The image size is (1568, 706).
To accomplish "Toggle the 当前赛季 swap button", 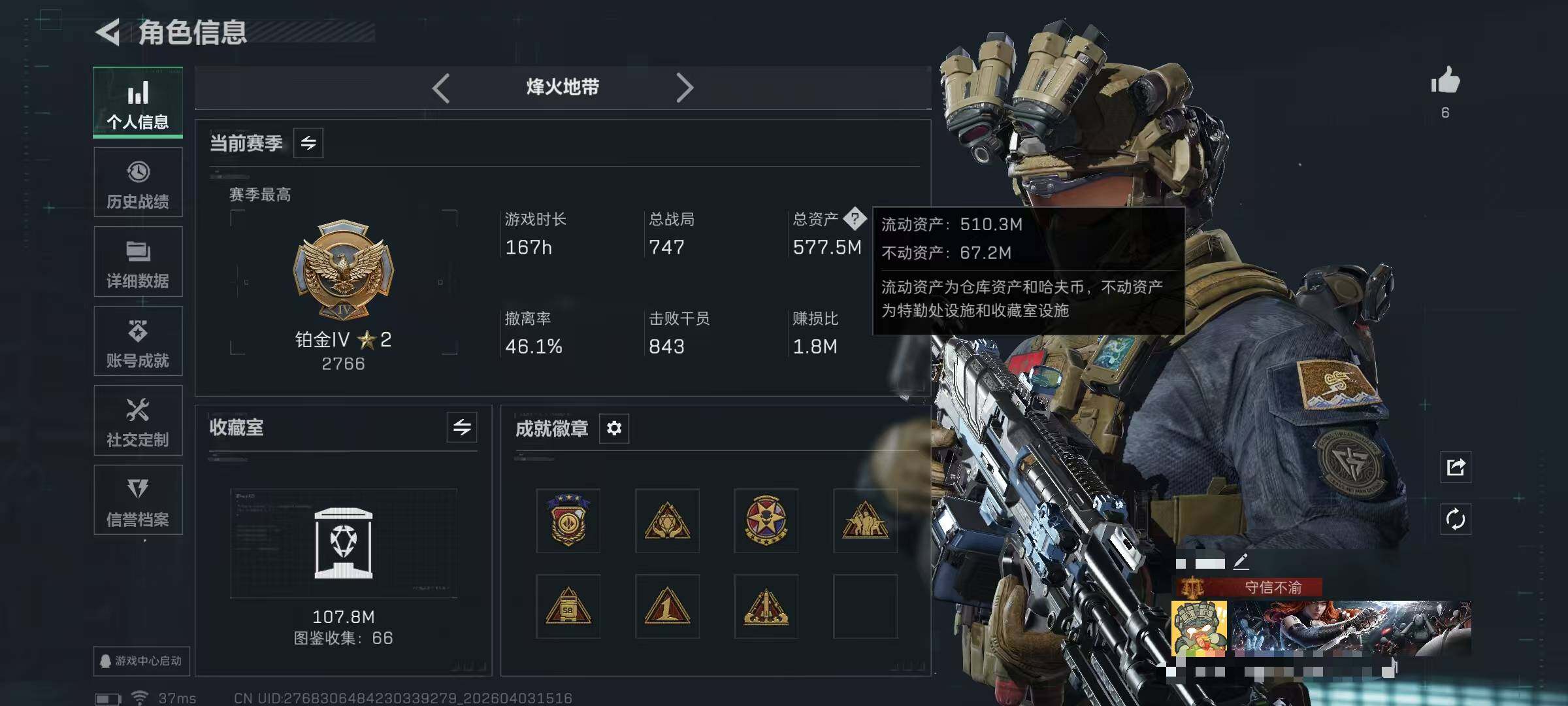I will (308, 143).
